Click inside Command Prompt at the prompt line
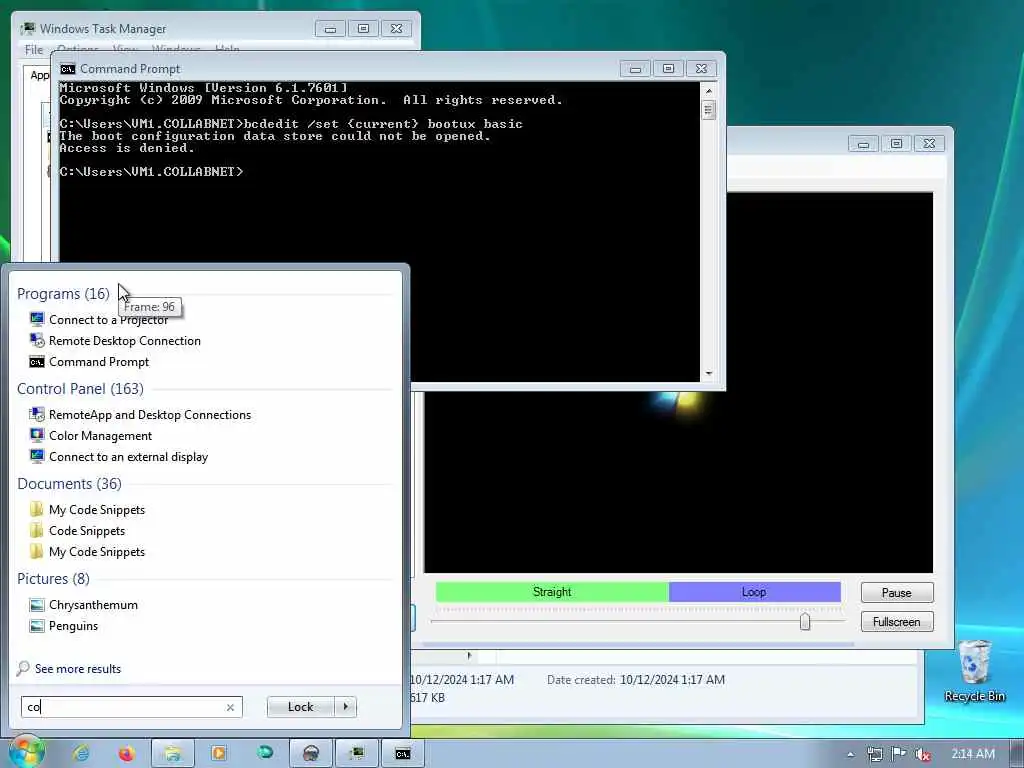 coord(151,172)
